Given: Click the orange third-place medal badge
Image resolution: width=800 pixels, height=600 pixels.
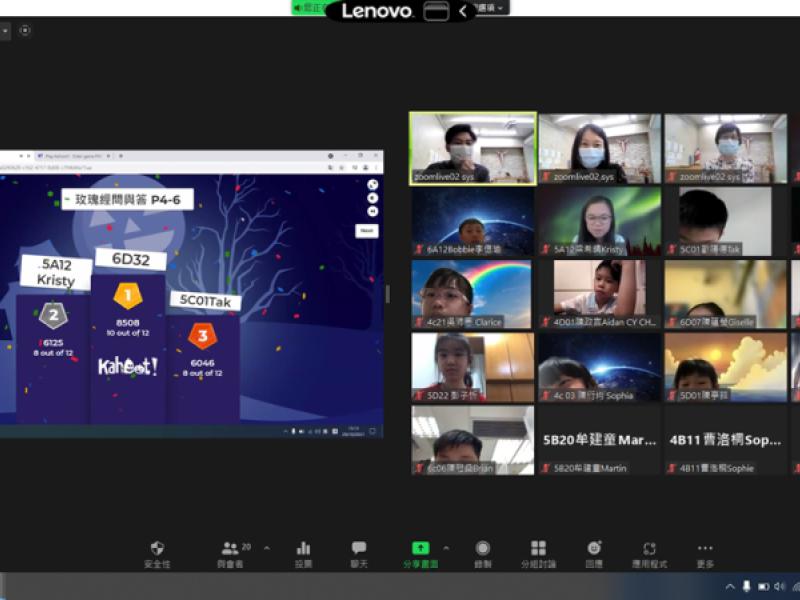Looking at the screenshot, I should point(203,336).
